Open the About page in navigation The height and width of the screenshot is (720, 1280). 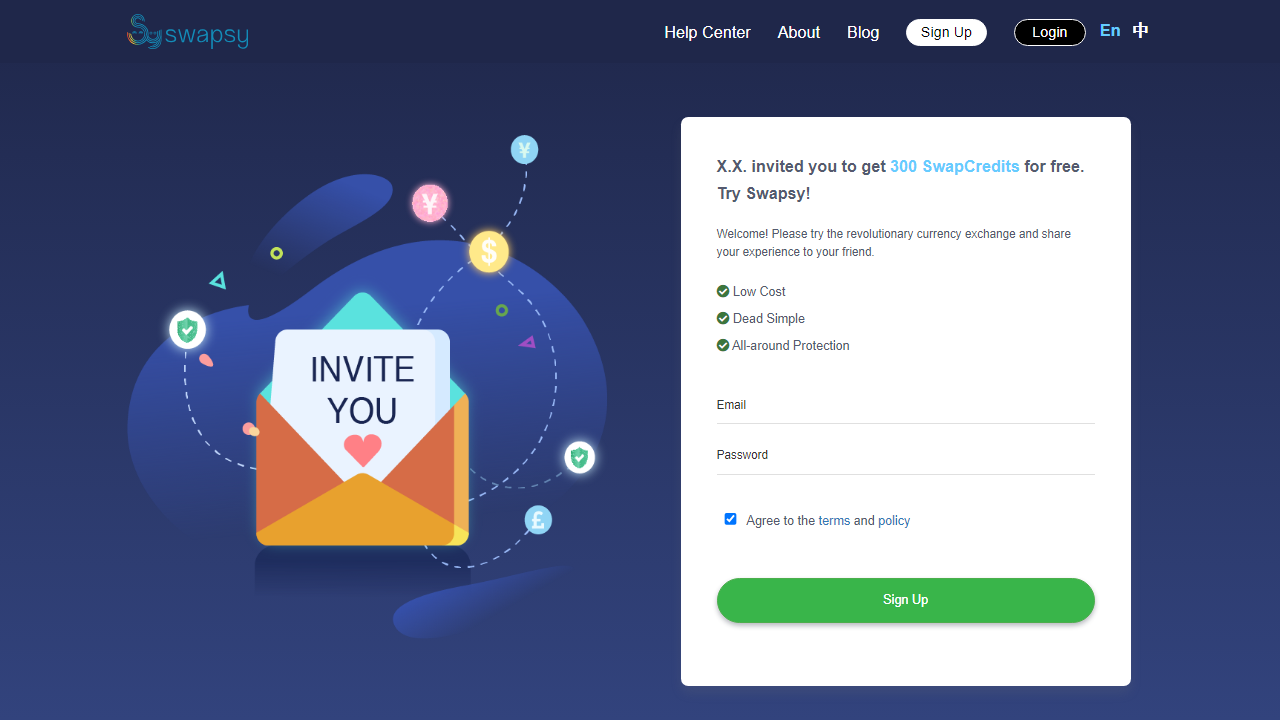click(799, 33)
